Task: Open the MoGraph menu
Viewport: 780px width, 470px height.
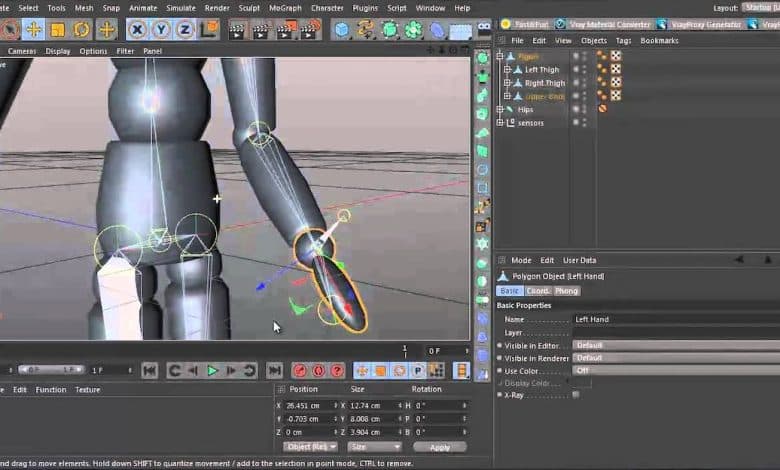Action: tap(285, 8)
